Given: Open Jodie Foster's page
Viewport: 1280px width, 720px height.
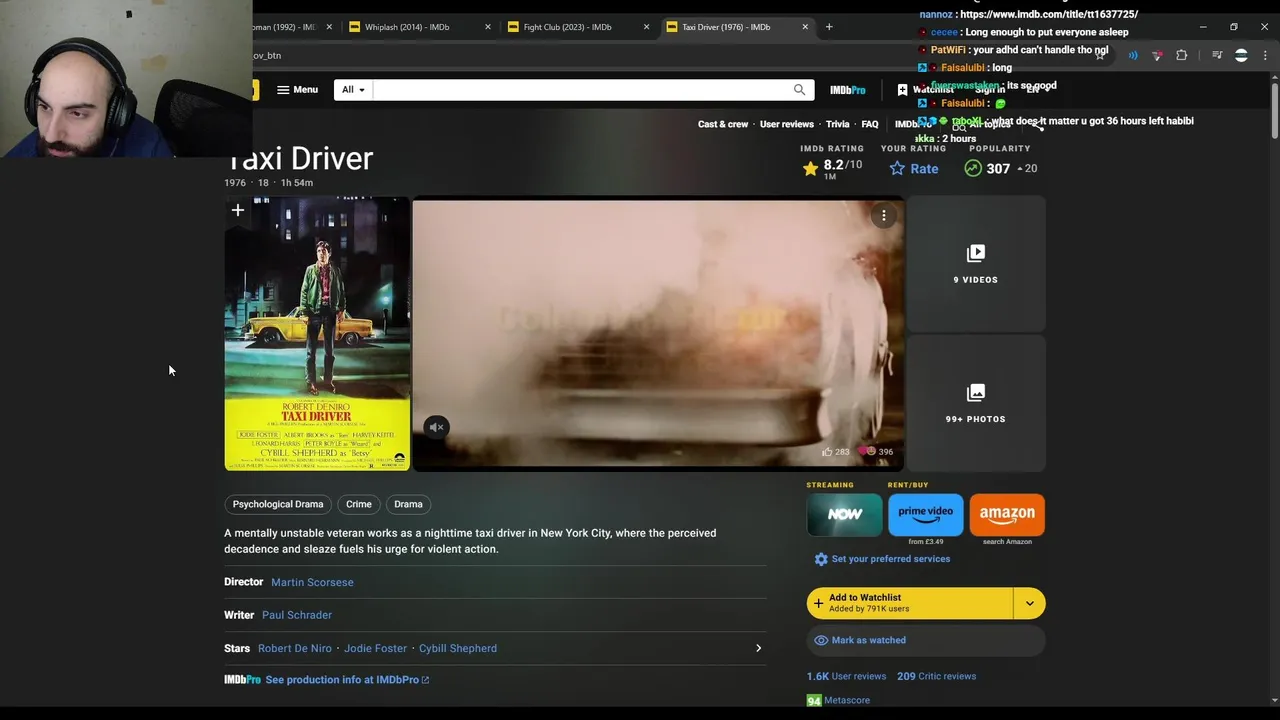Looking at the screenshot, I should (x=376, y=648).
